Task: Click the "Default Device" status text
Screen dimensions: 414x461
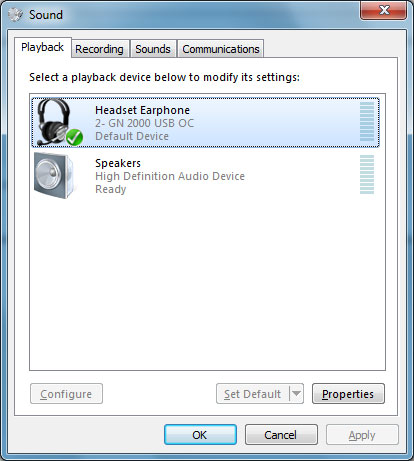Action: pos(132,136)
